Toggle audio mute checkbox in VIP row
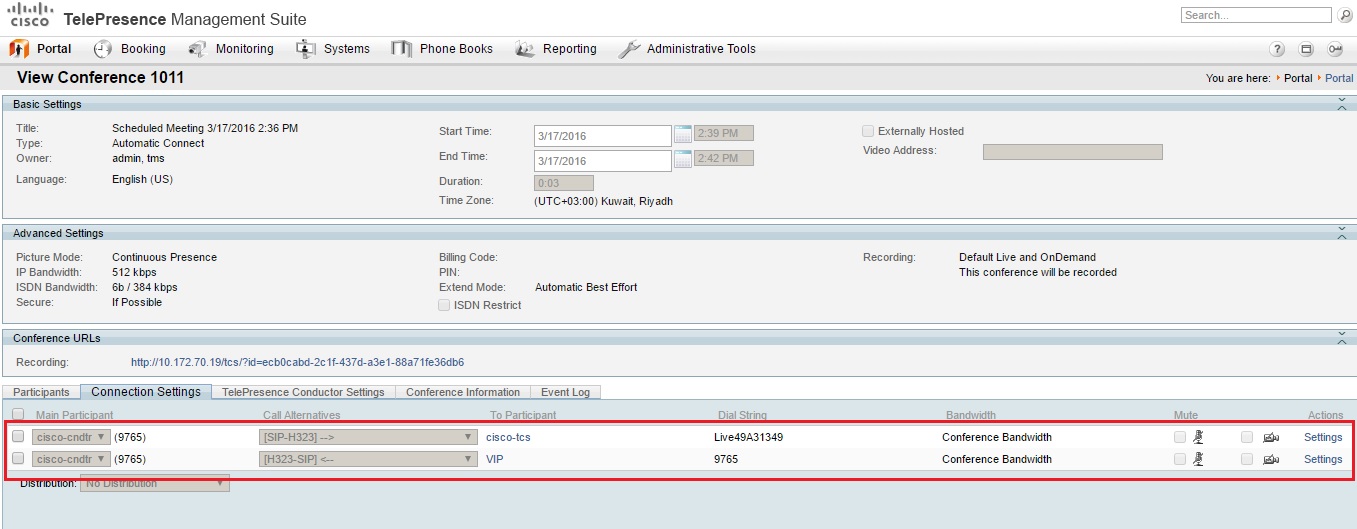 [1180, 459]
